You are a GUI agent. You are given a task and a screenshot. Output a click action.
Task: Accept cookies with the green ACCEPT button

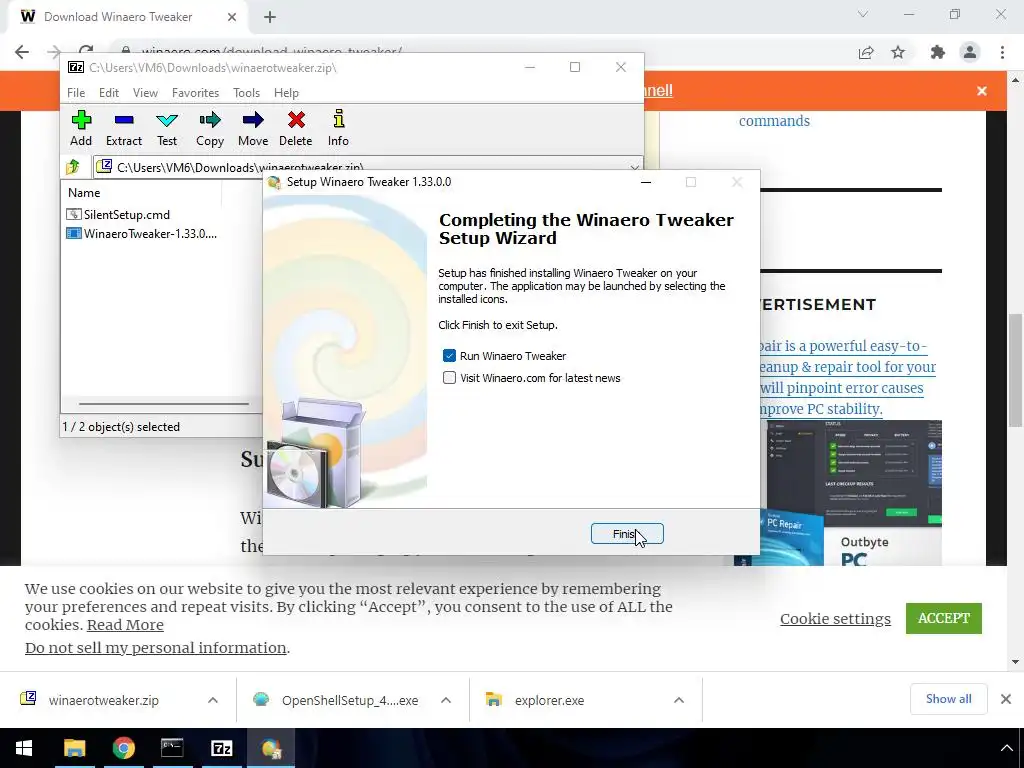tap(944, 618)
